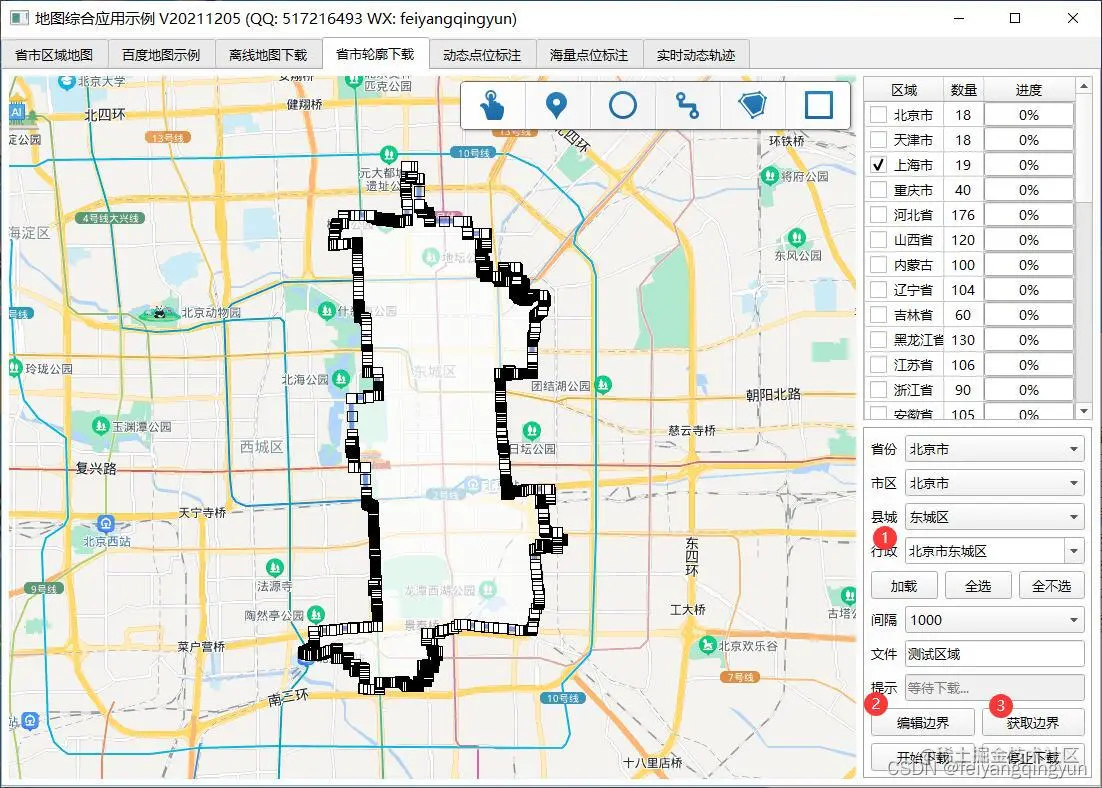Select the map marker tool
Viewport: 1102px width, 788px height.
coord(556,105)
